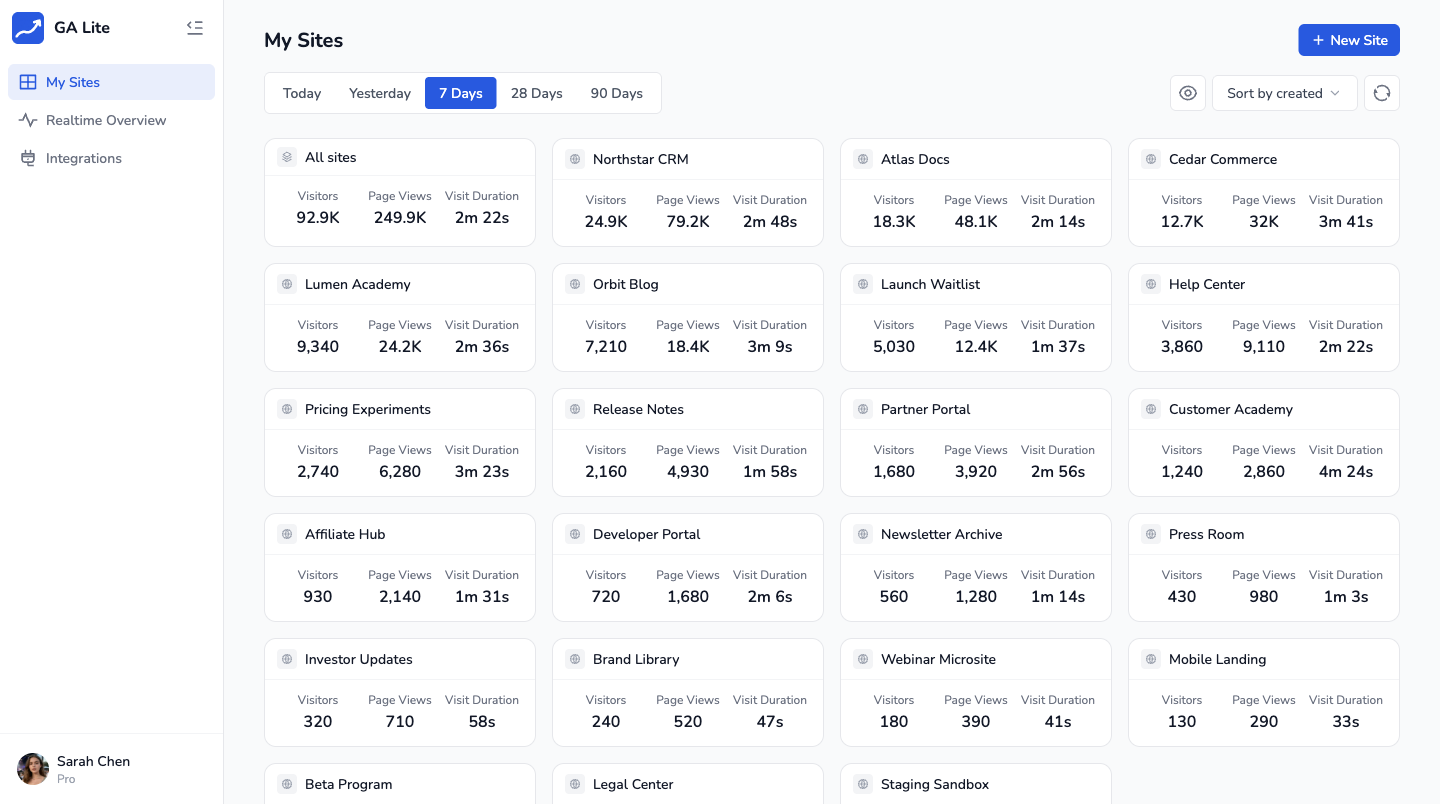Click the Realtime Overview pulse icon
The image size is (1440, 804).
coord(28,120)
